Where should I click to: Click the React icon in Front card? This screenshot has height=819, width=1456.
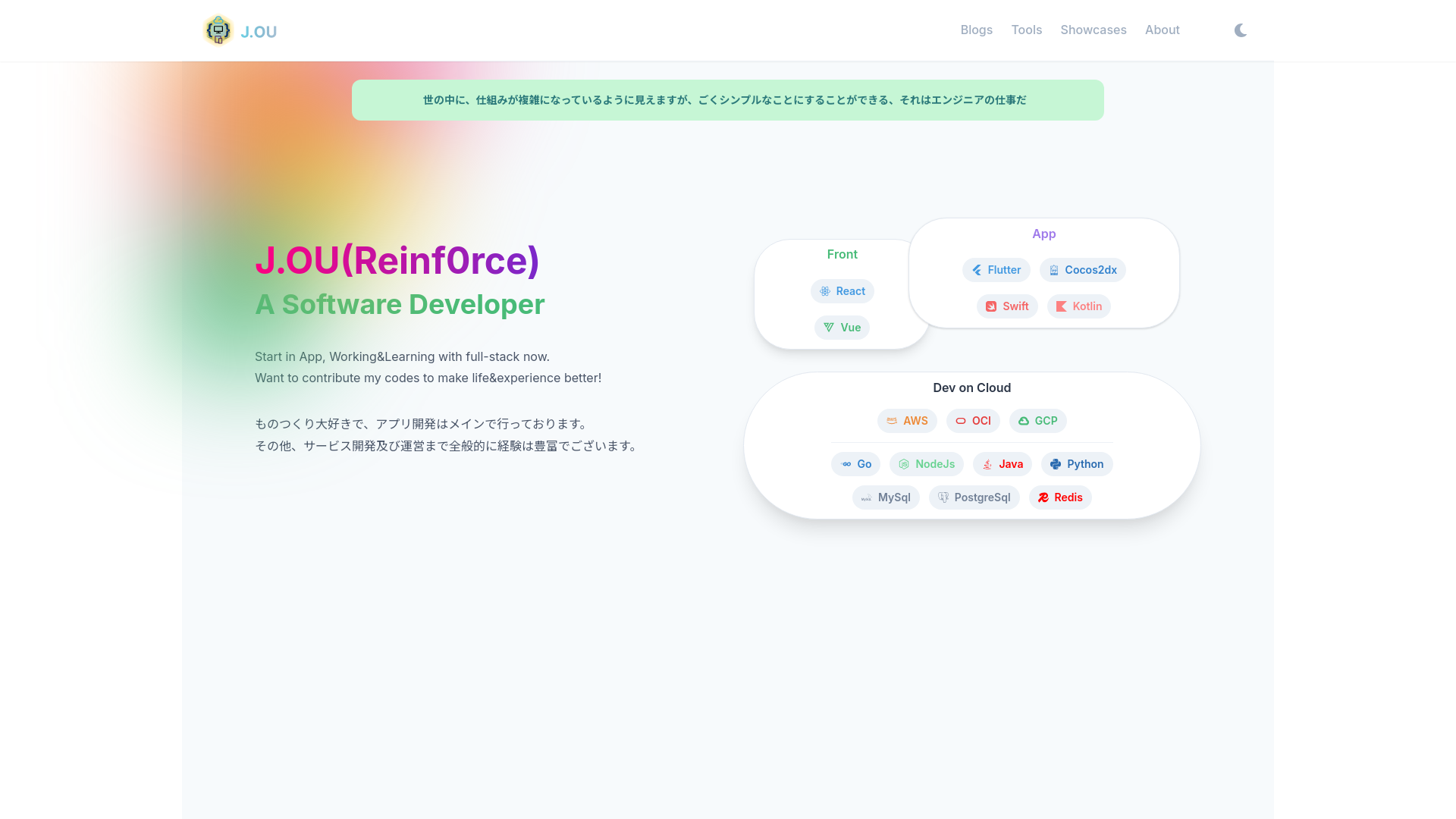tap(825, 291)
